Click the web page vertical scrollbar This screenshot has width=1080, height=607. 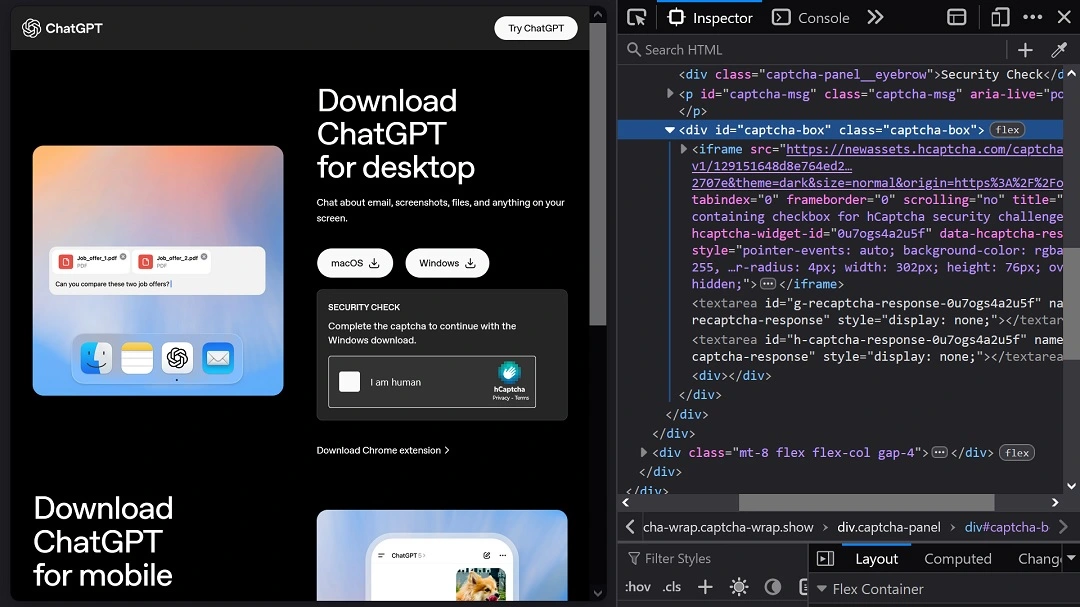pyautogui.click(x=598, y=174)
